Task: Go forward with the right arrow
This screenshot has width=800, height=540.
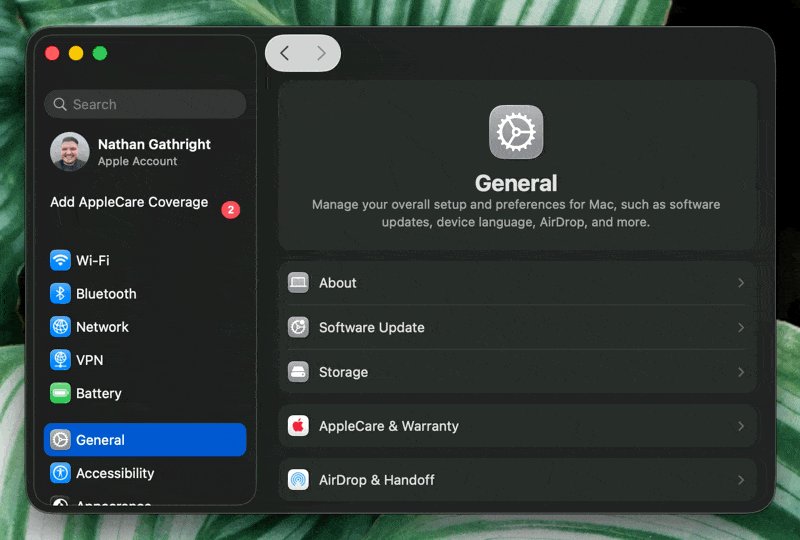Action: [x=321, y=53]
